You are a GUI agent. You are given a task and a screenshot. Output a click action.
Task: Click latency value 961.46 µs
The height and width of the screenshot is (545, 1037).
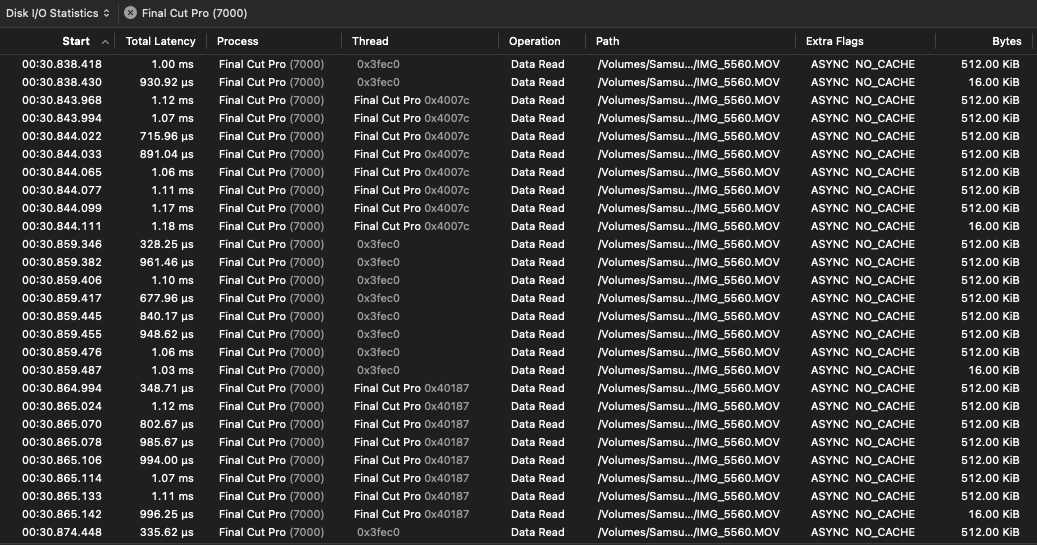(x=167, y=262)
